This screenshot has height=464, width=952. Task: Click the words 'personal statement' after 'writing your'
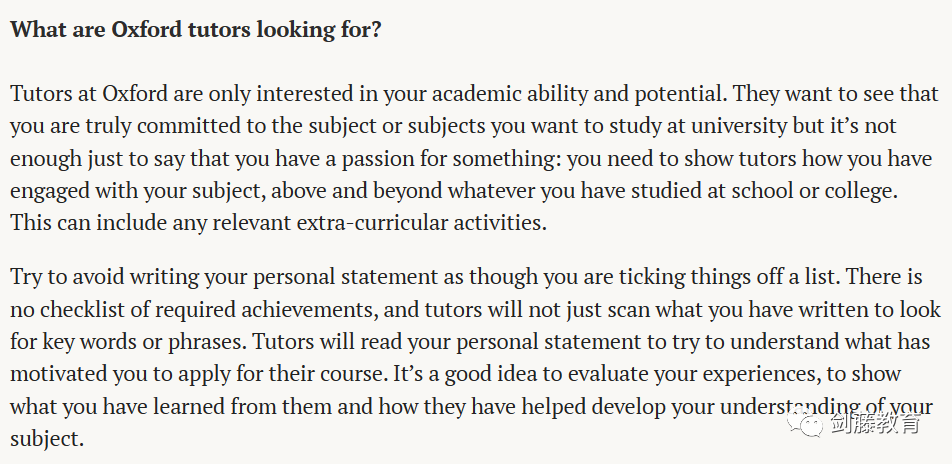pos(344,278)
